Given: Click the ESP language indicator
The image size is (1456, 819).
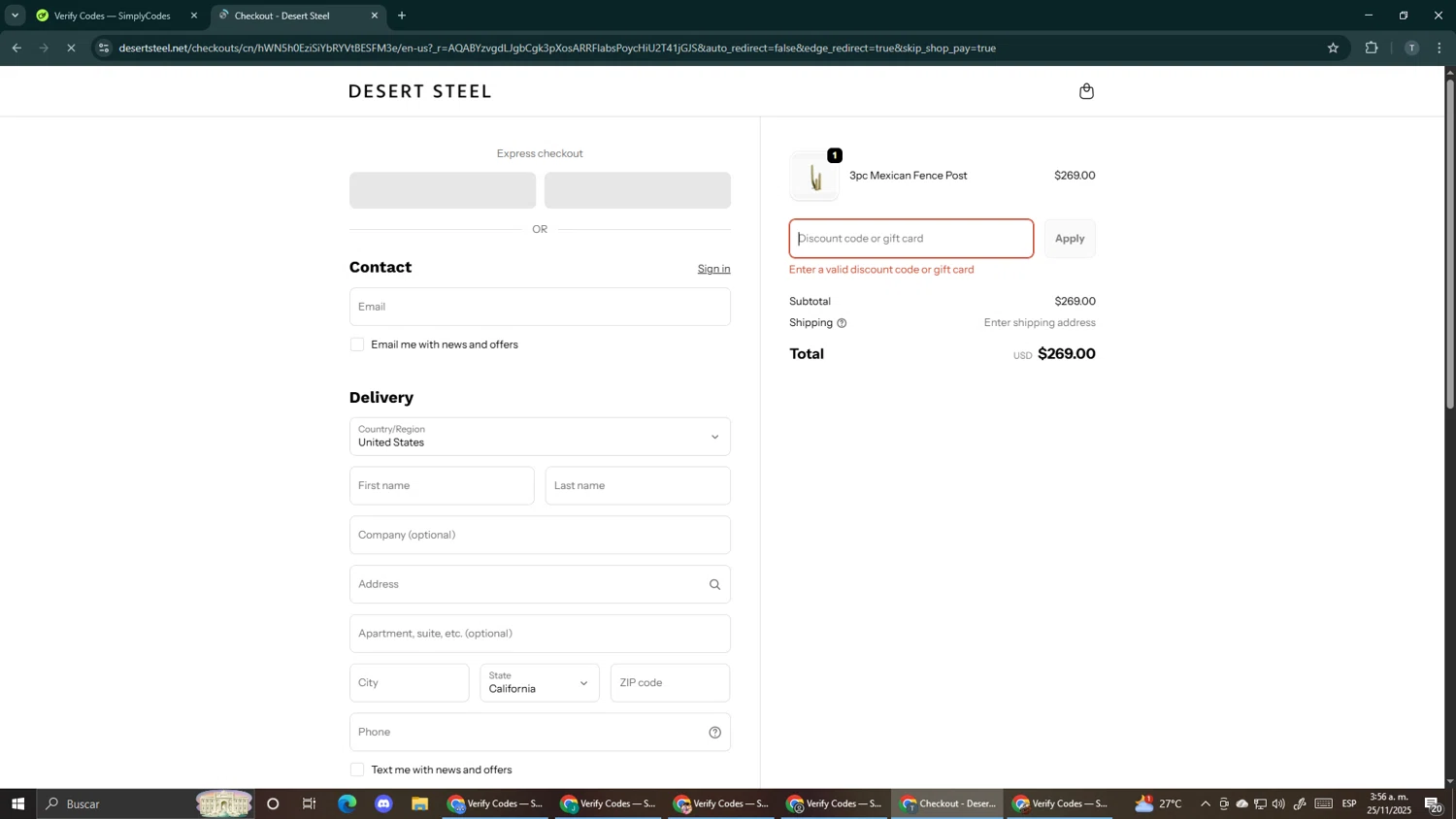Looking at the screenshot, I should 1349,803.
